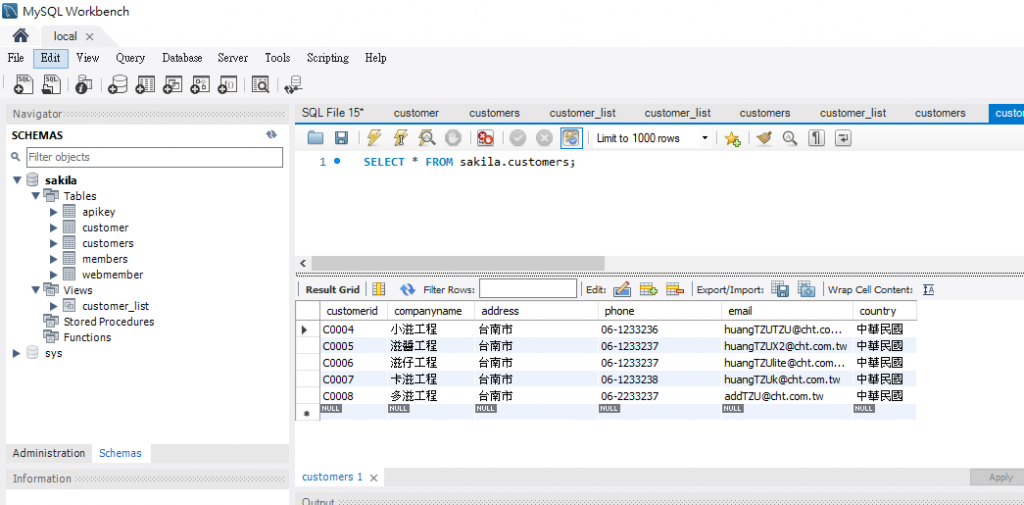Export recordset to file icon
This screenshot has width=1024, height=505.
coord(780,289)
